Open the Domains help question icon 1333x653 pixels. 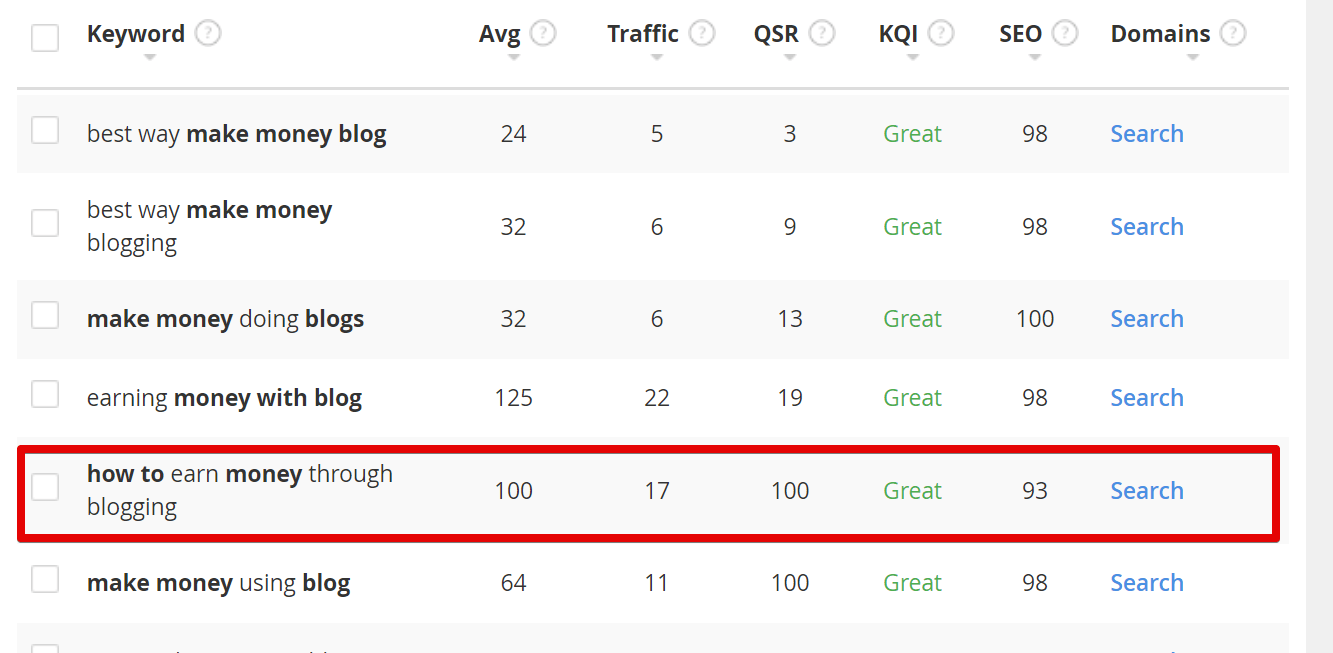tap(1233, 34)
